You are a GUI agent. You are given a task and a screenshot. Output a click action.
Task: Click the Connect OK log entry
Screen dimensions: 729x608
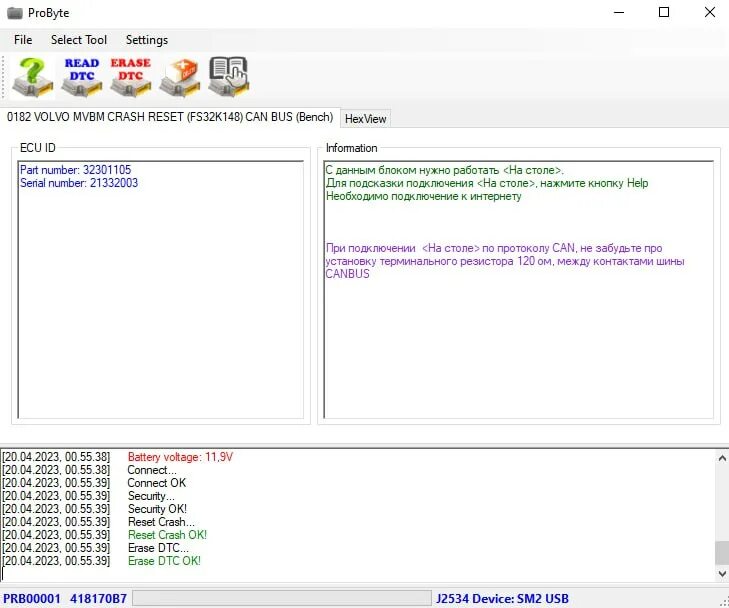pos(157,483)
